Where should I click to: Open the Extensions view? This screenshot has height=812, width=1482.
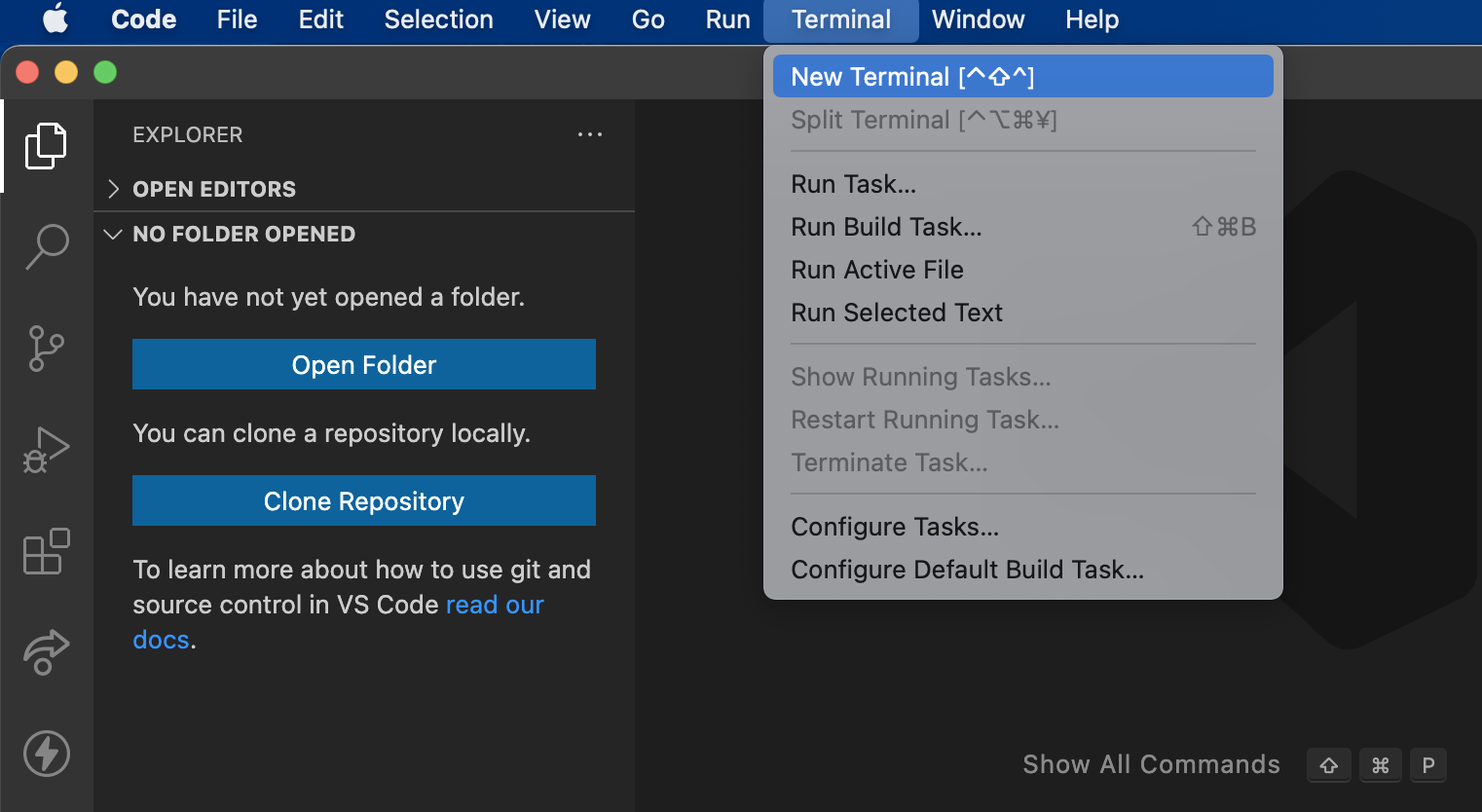tap(46, 552)
